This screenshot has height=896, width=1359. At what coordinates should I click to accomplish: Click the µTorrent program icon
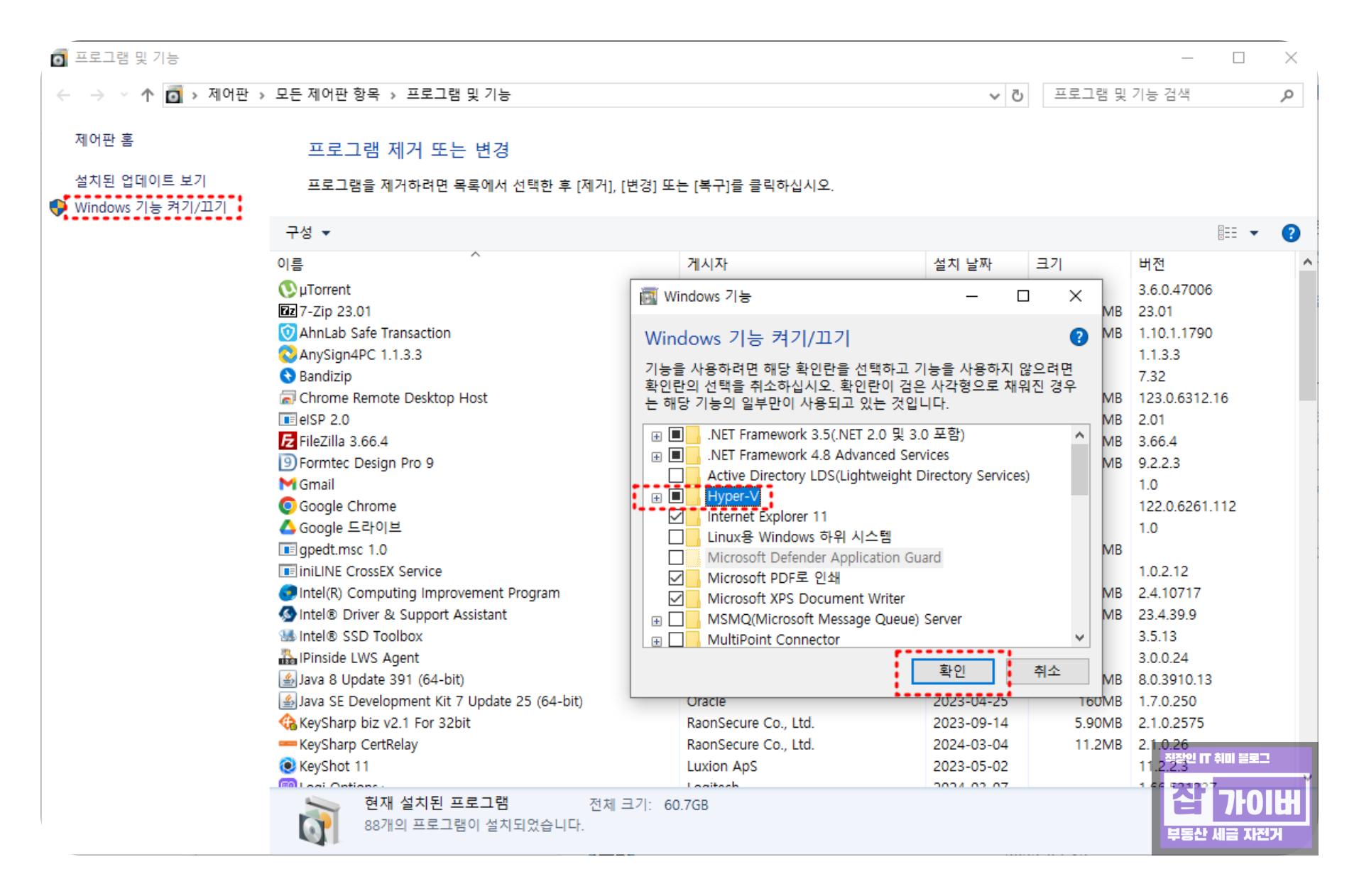tap(287, 290)
